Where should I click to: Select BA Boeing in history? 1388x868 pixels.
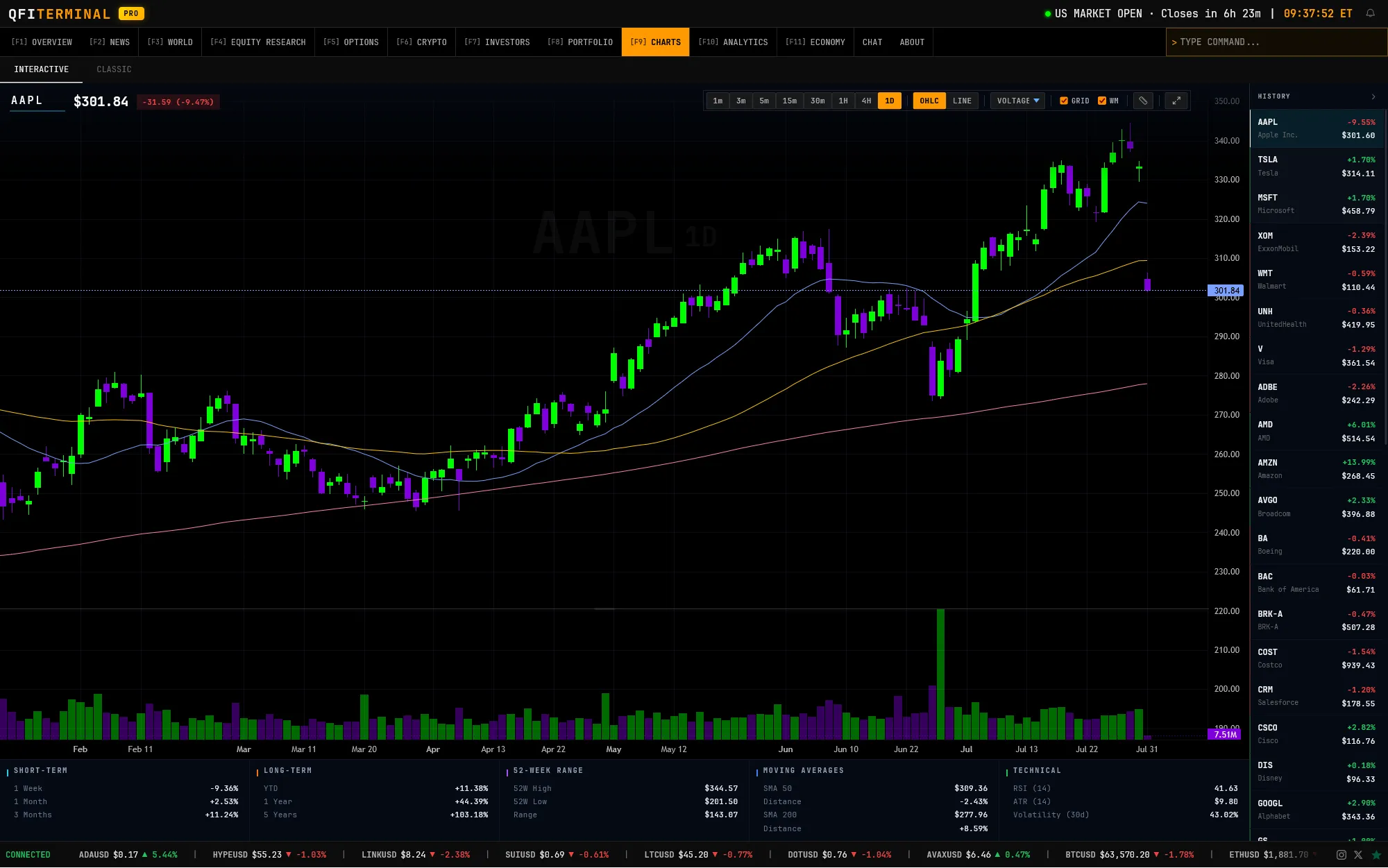coord(1317,545)
